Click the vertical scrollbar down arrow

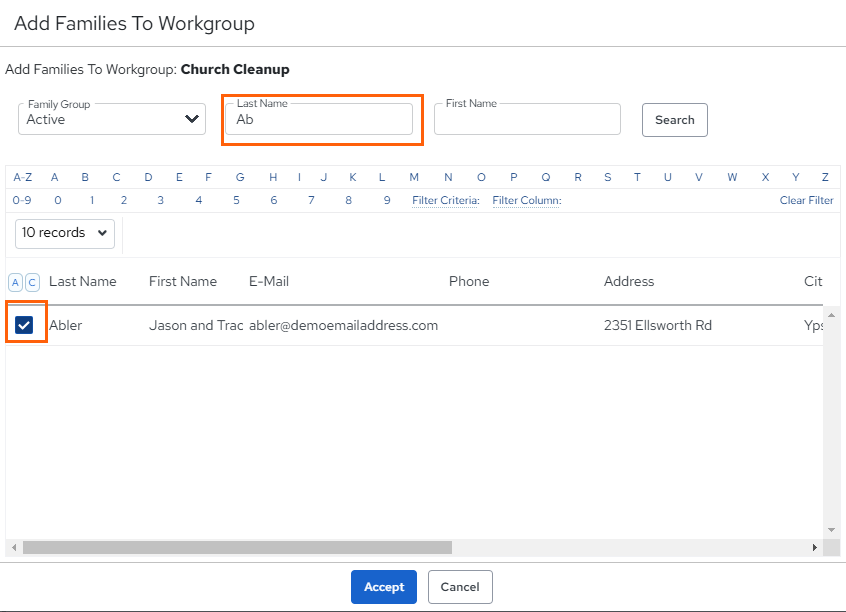coord(831,530)
